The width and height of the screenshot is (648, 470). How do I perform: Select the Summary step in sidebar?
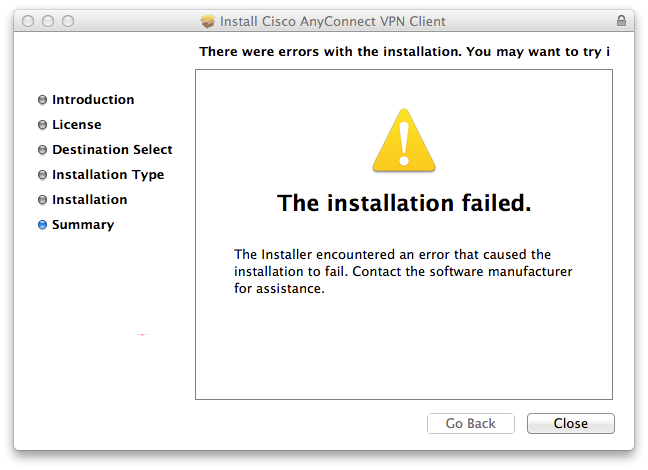[x=83, y=225]
